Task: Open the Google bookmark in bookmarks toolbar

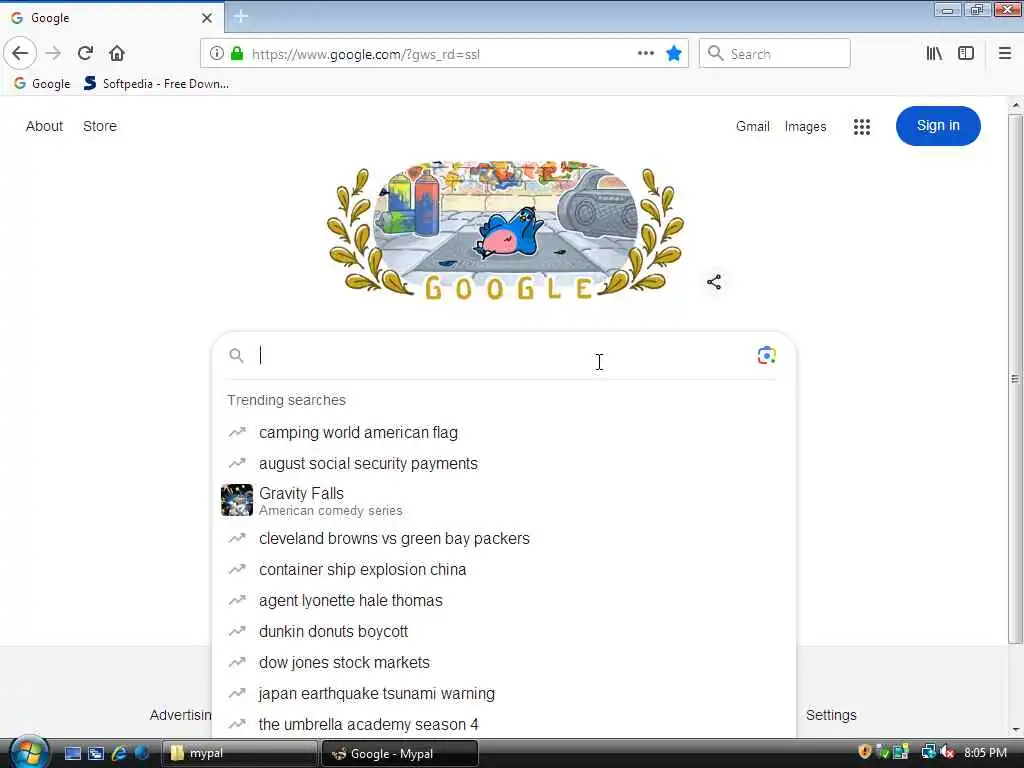Action: tap(42, 84)
